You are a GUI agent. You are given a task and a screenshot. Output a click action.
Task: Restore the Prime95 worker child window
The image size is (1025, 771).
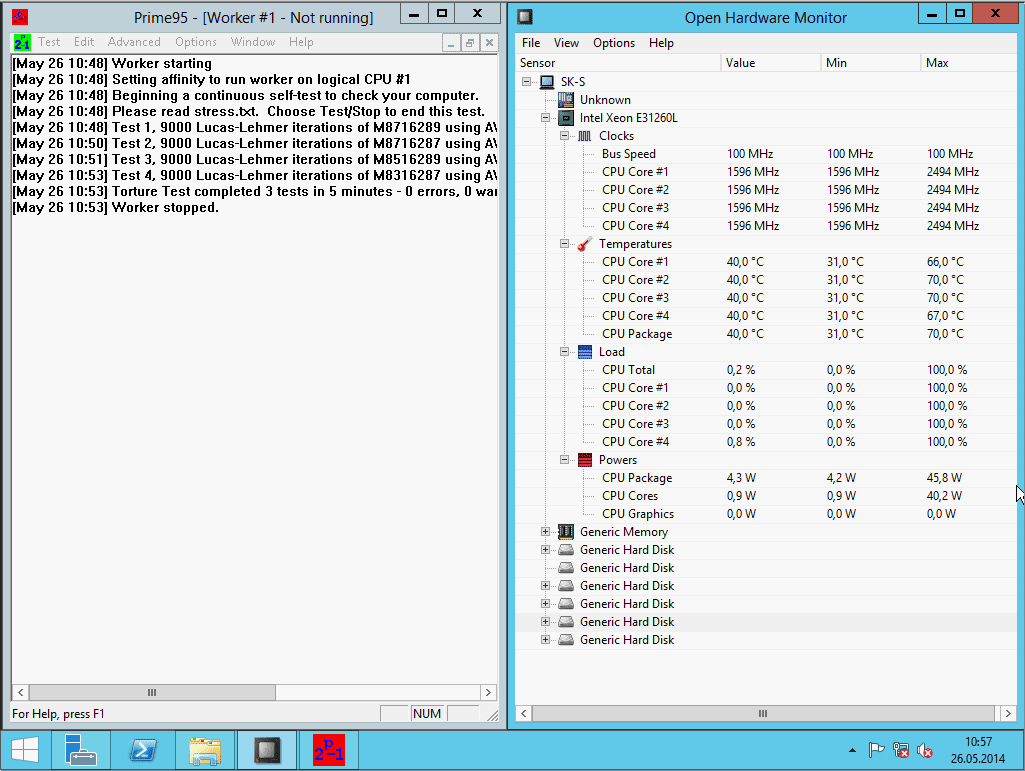pyautogui.click(x=469, y=43)
